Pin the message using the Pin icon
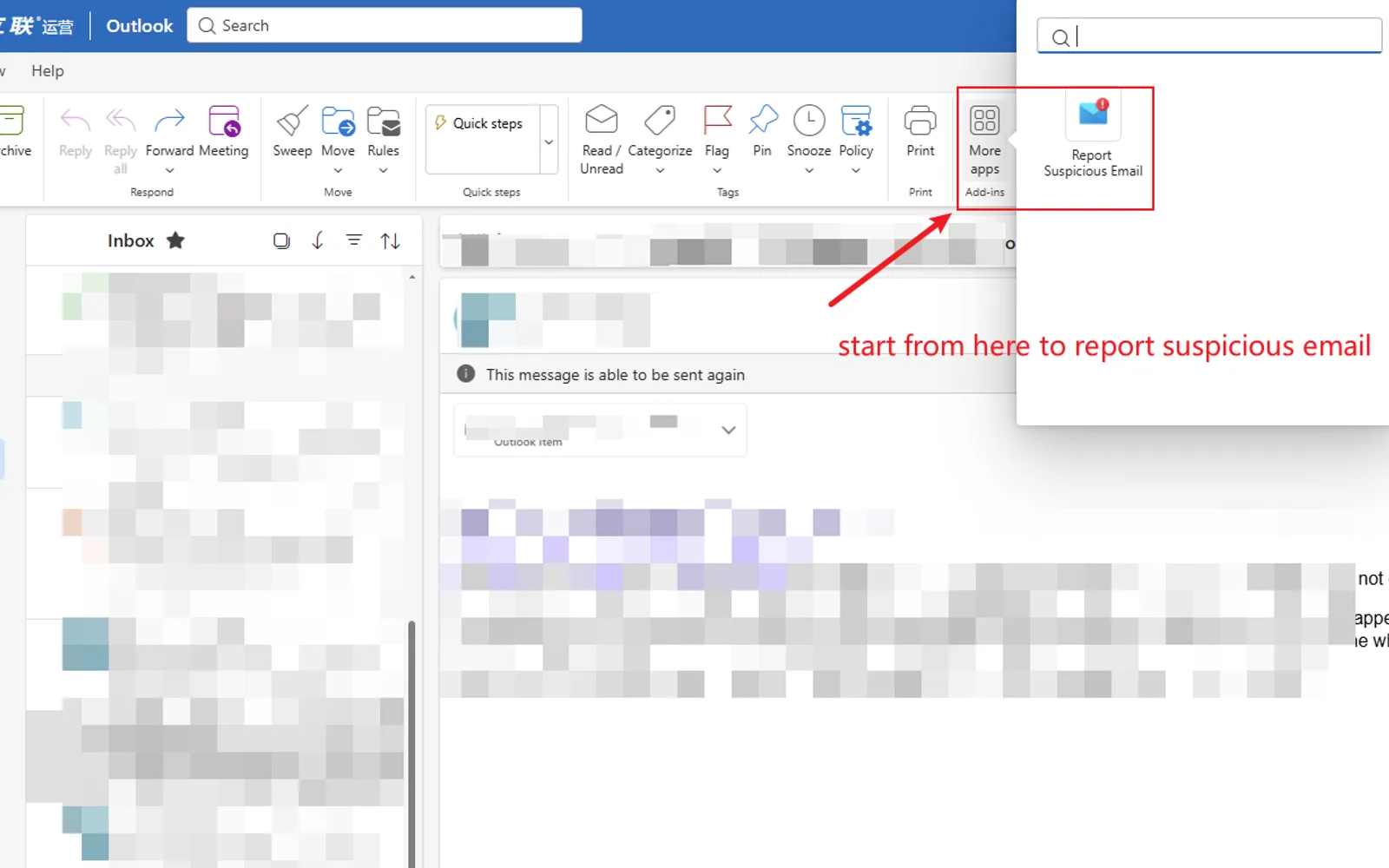Viewport: 1389px width, 868px height. (762, 122)
